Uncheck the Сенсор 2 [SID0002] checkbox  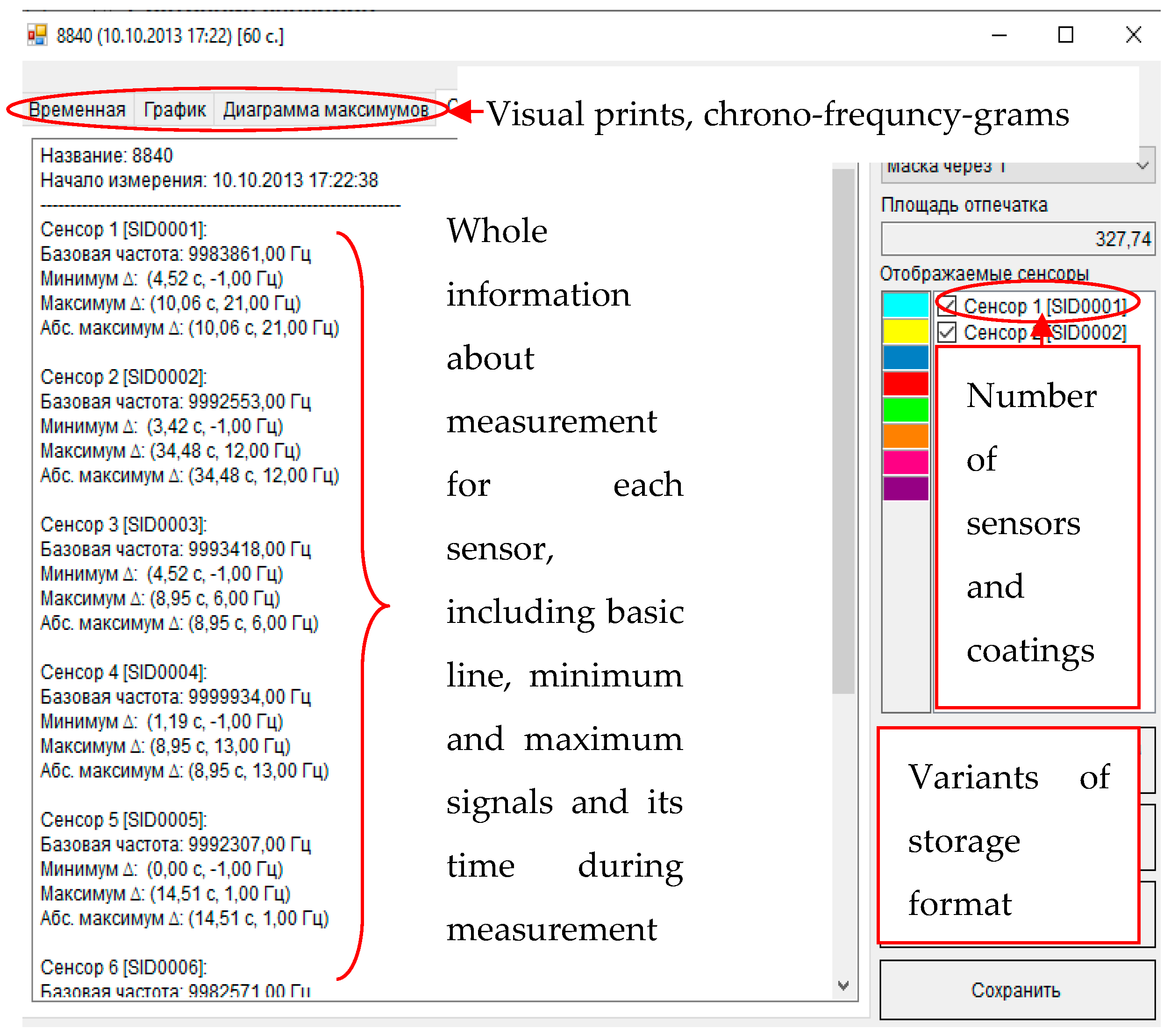point(948,332)
